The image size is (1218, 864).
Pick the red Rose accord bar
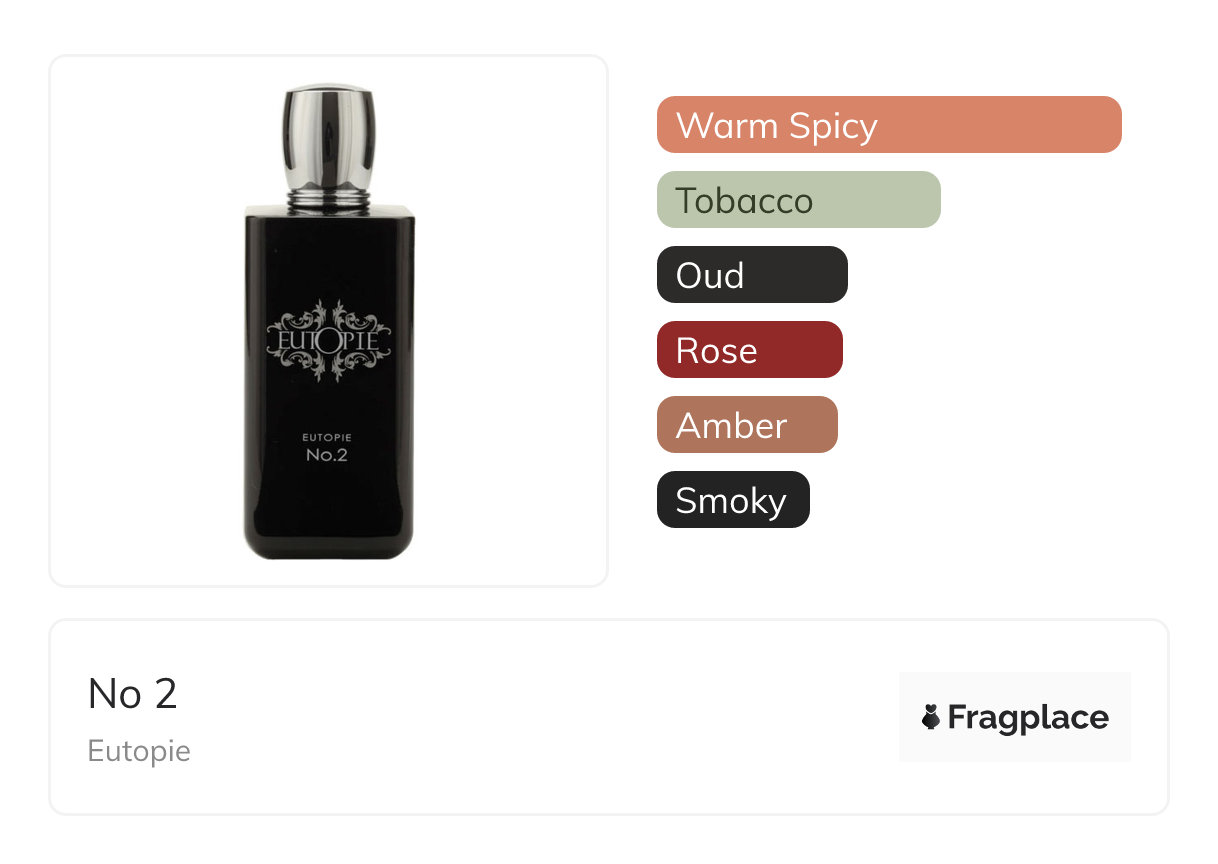point(750,350)
